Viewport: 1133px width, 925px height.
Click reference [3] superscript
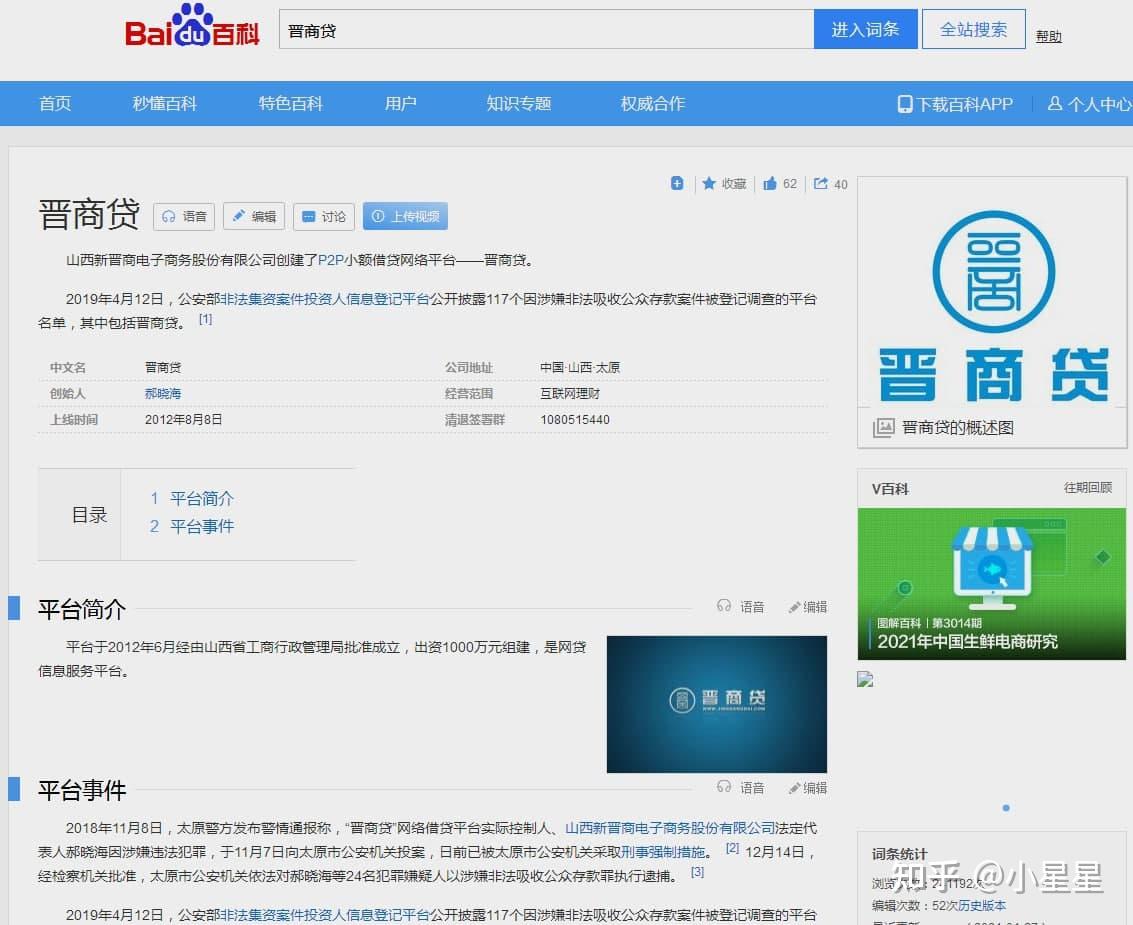tap(697, 872)
